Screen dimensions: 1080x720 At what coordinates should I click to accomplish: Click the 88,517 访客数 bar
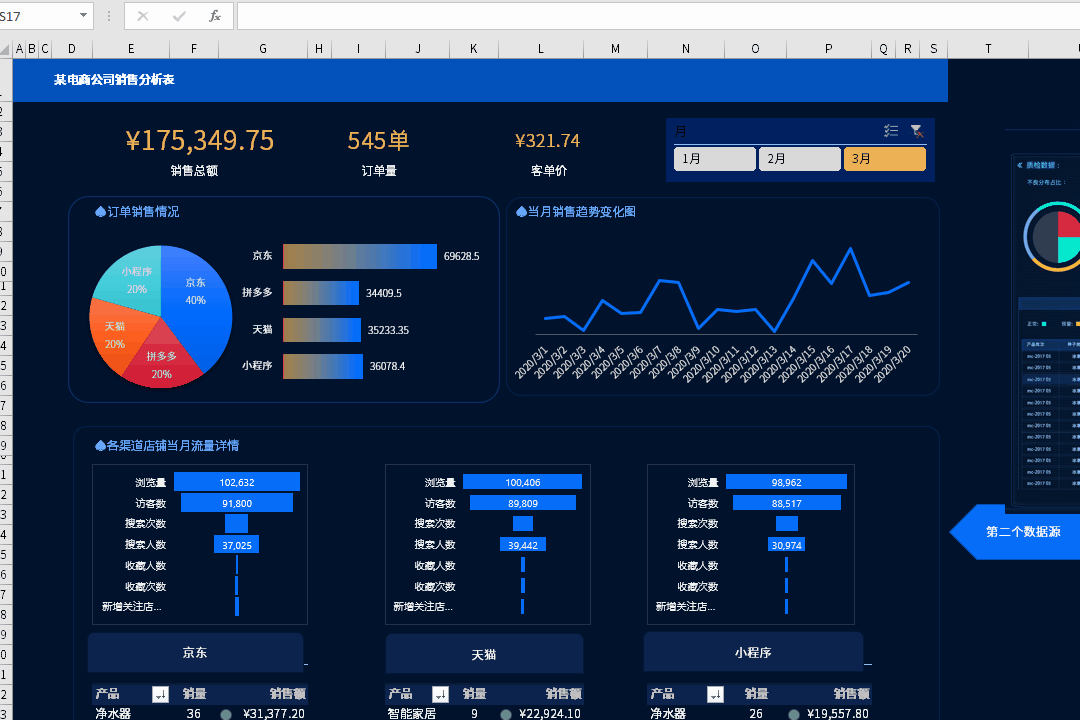pyautogui.click(x=787, y=503)
